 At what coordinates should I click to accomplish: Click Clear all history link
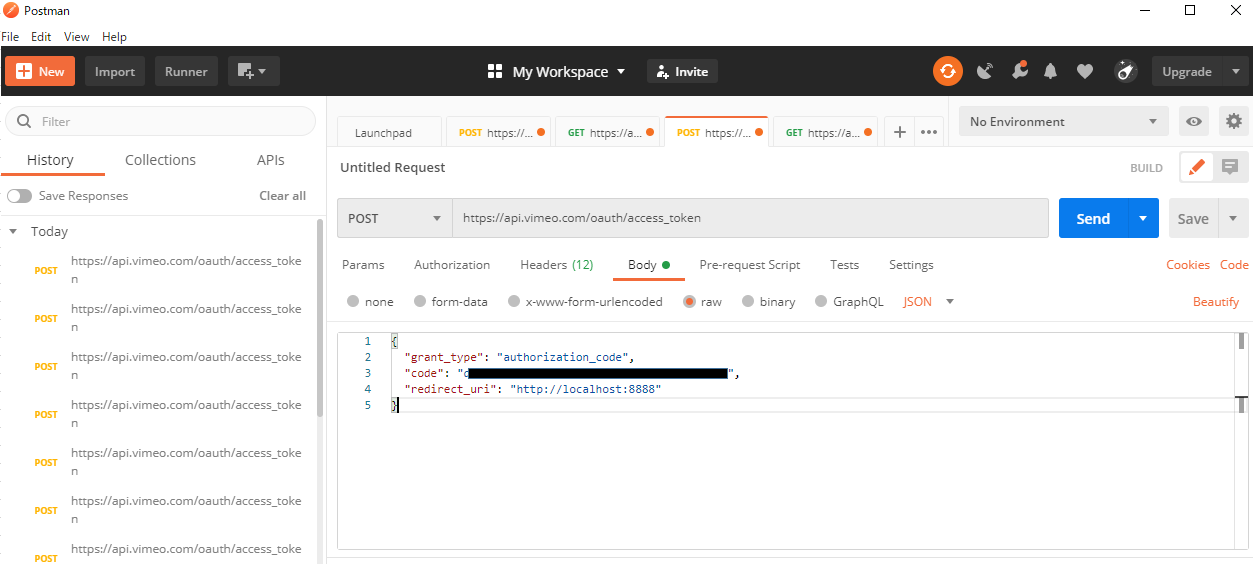[x=283, y=196]
